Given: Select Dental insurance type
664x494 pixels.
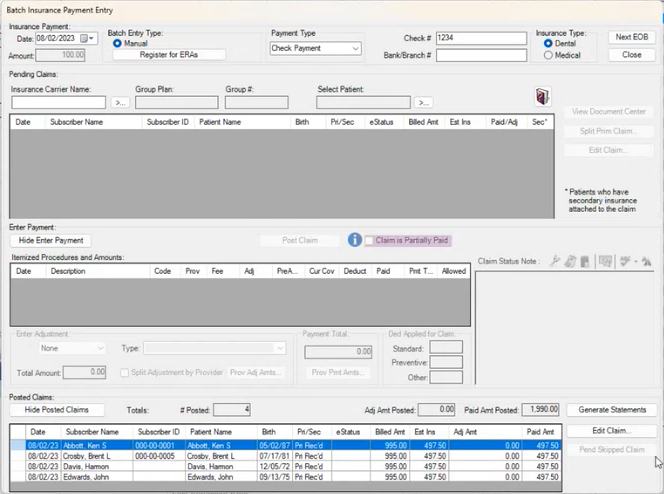Looking at the screenshot, I should tap(547, 43).
